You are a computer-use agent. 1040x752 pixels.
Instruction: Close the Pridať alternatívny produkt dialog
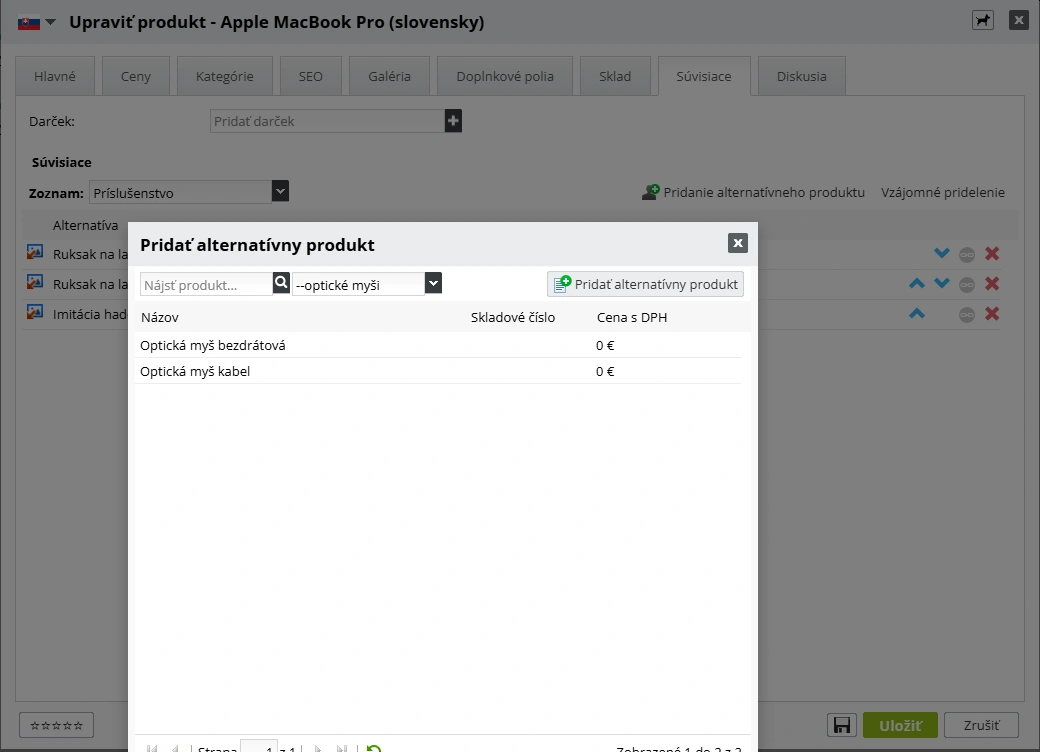click(738, 243)
